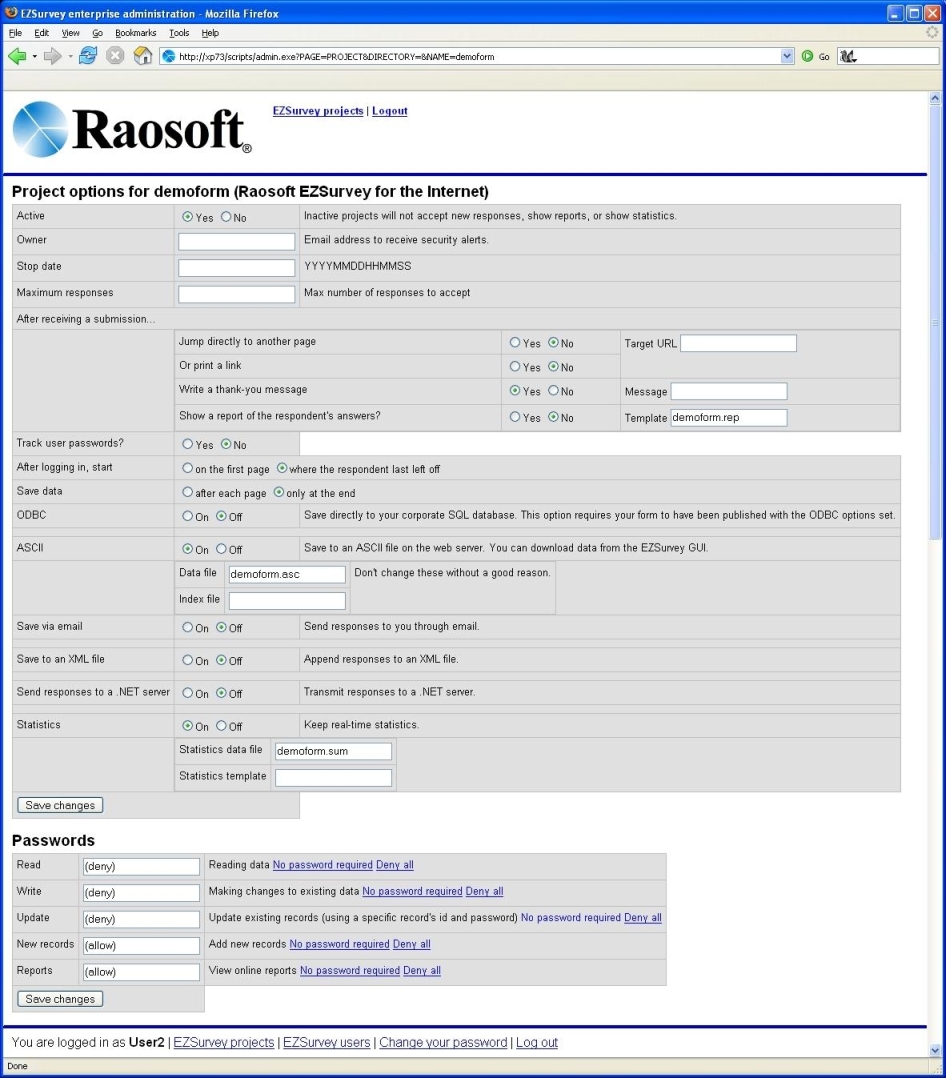Click Deny all link for Reading data
Screen dimensions: 946x1078
394,865
